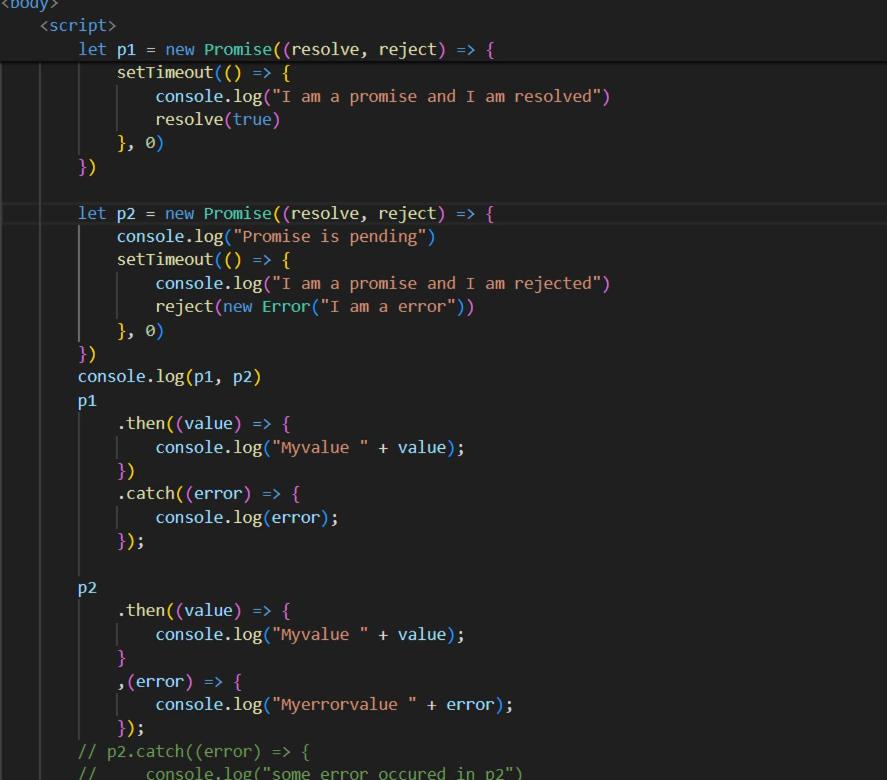Click the standalone p1 identifier before .then
Screen dimensions: 887x780
click(x=88, y=401)
